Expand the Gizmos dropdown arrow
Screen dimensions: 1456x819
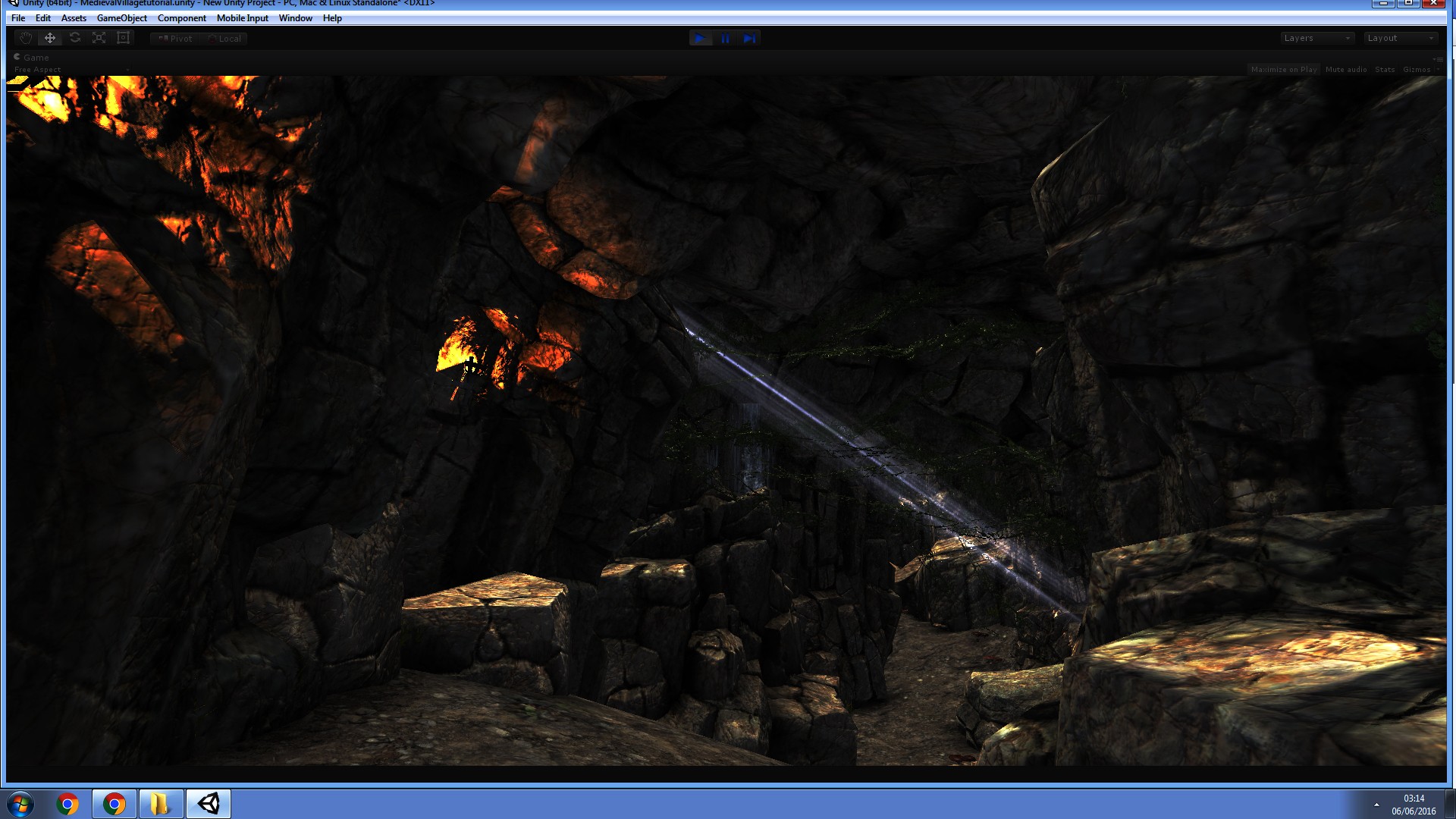point(1438,70)
